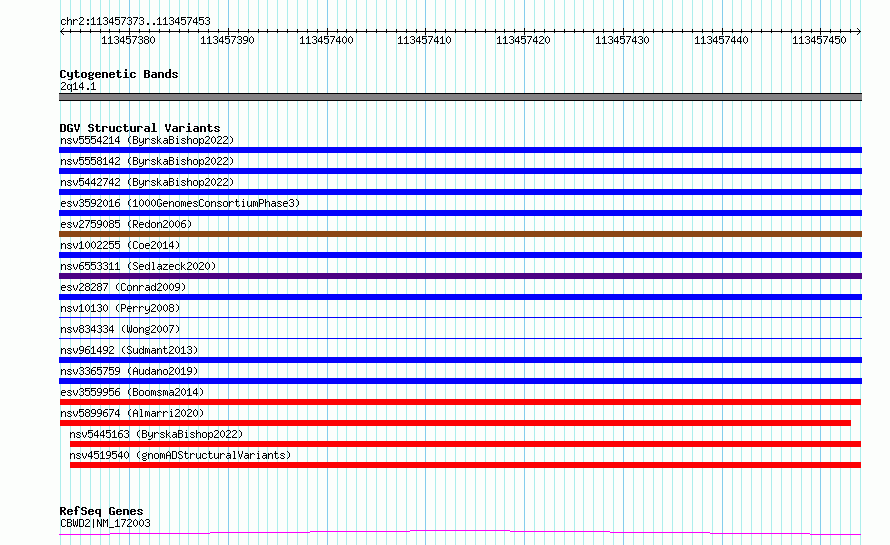
Task: Click the red bar for nsv5899674
Action: pos(455,423)
